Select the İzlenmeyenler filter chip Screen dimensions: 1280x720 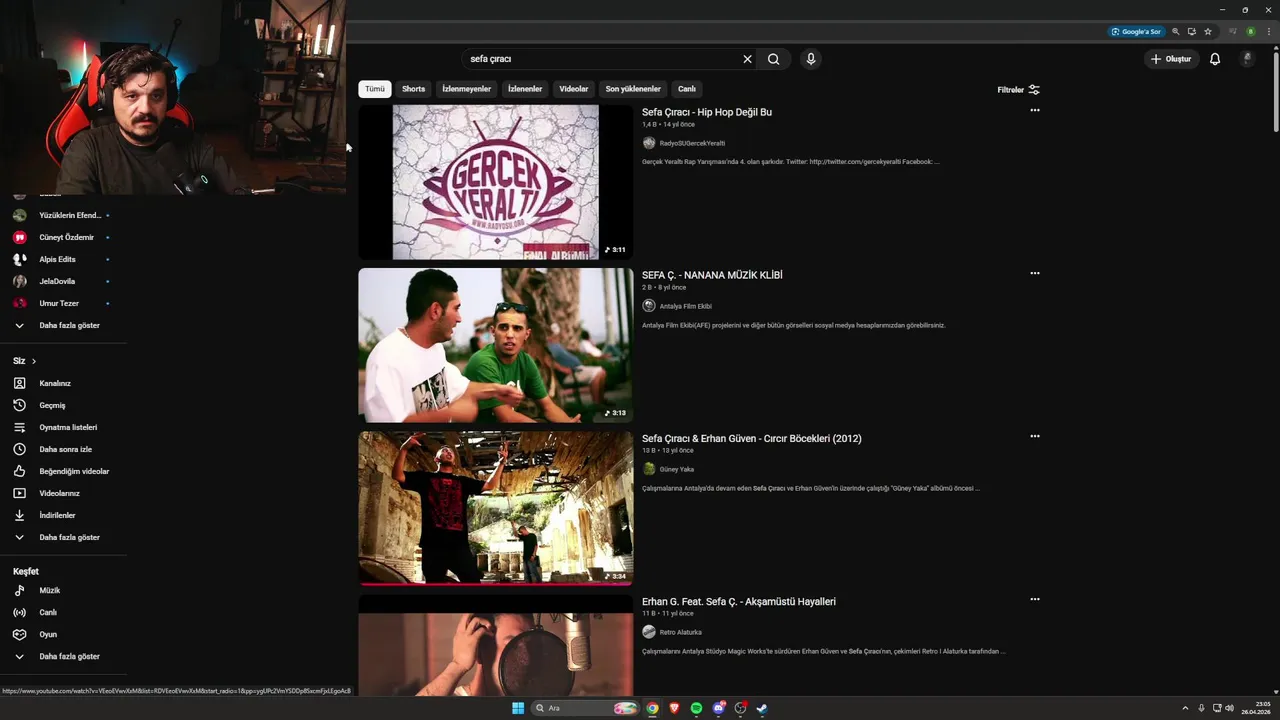tap(467, 89)
